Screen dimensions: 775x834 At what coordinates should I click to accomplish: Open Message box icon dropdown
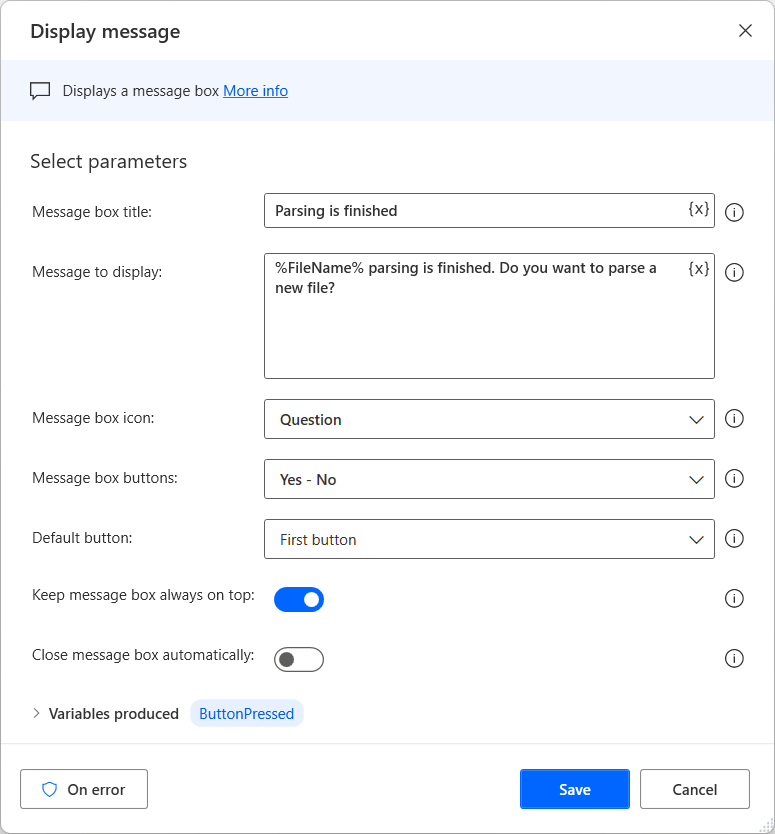coord(489,419)
